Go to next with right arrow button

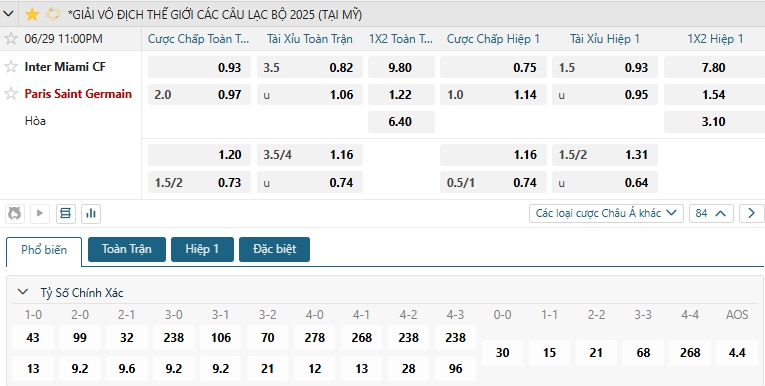point(751,213)
